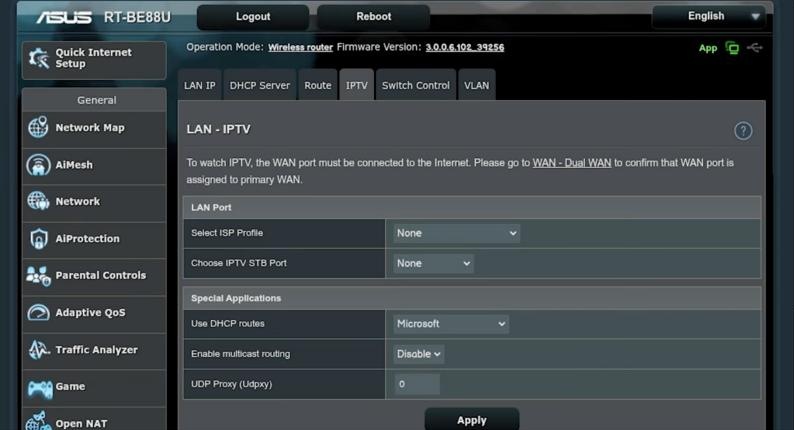The image size is (794, 430).
Task: Open the Game menu item
Action: [x=94, y=387]
